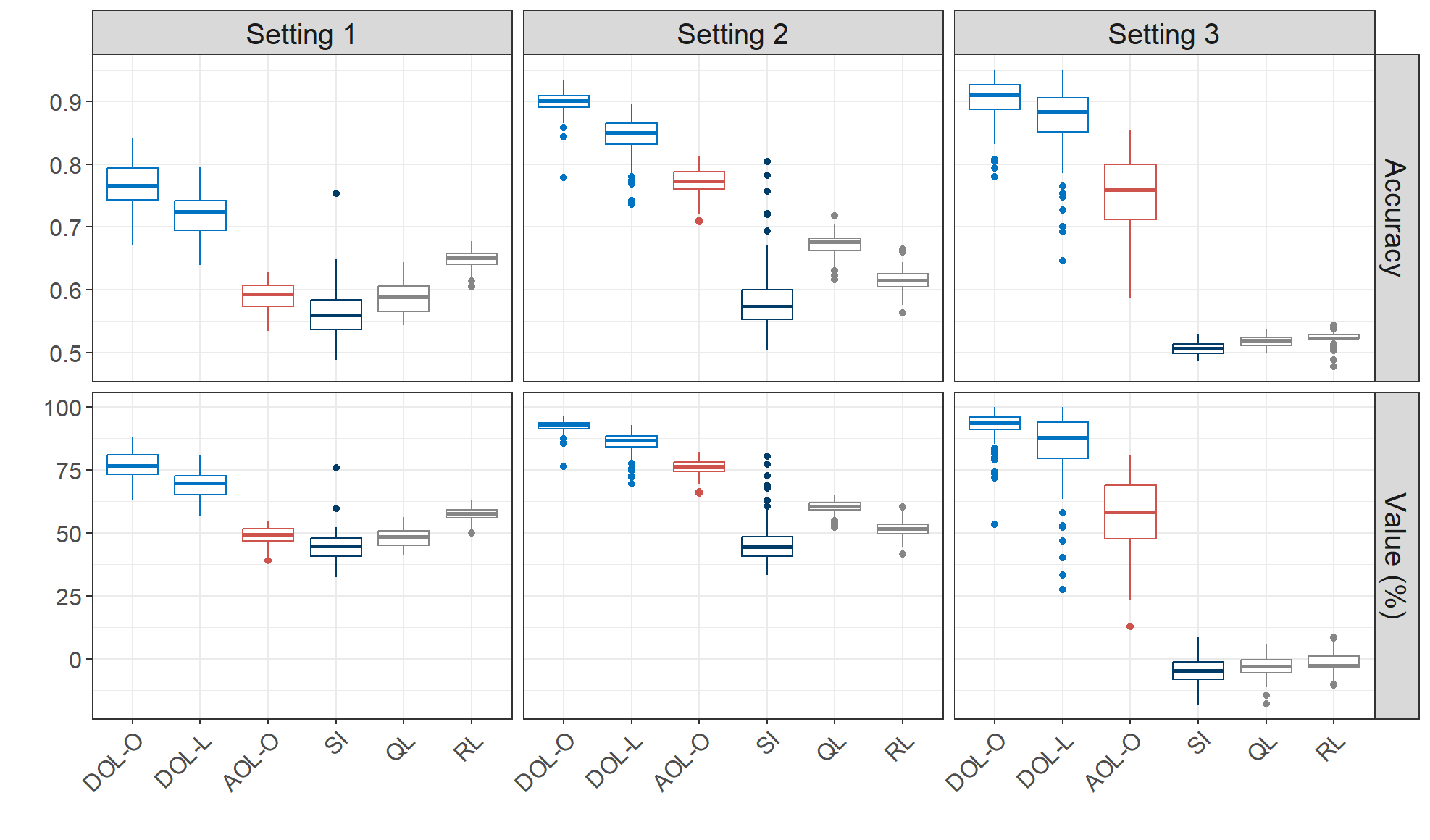Click the Setting 1 panel header
The width and height of the screenshot is (1430, 840).
click(x=301, y=33)
